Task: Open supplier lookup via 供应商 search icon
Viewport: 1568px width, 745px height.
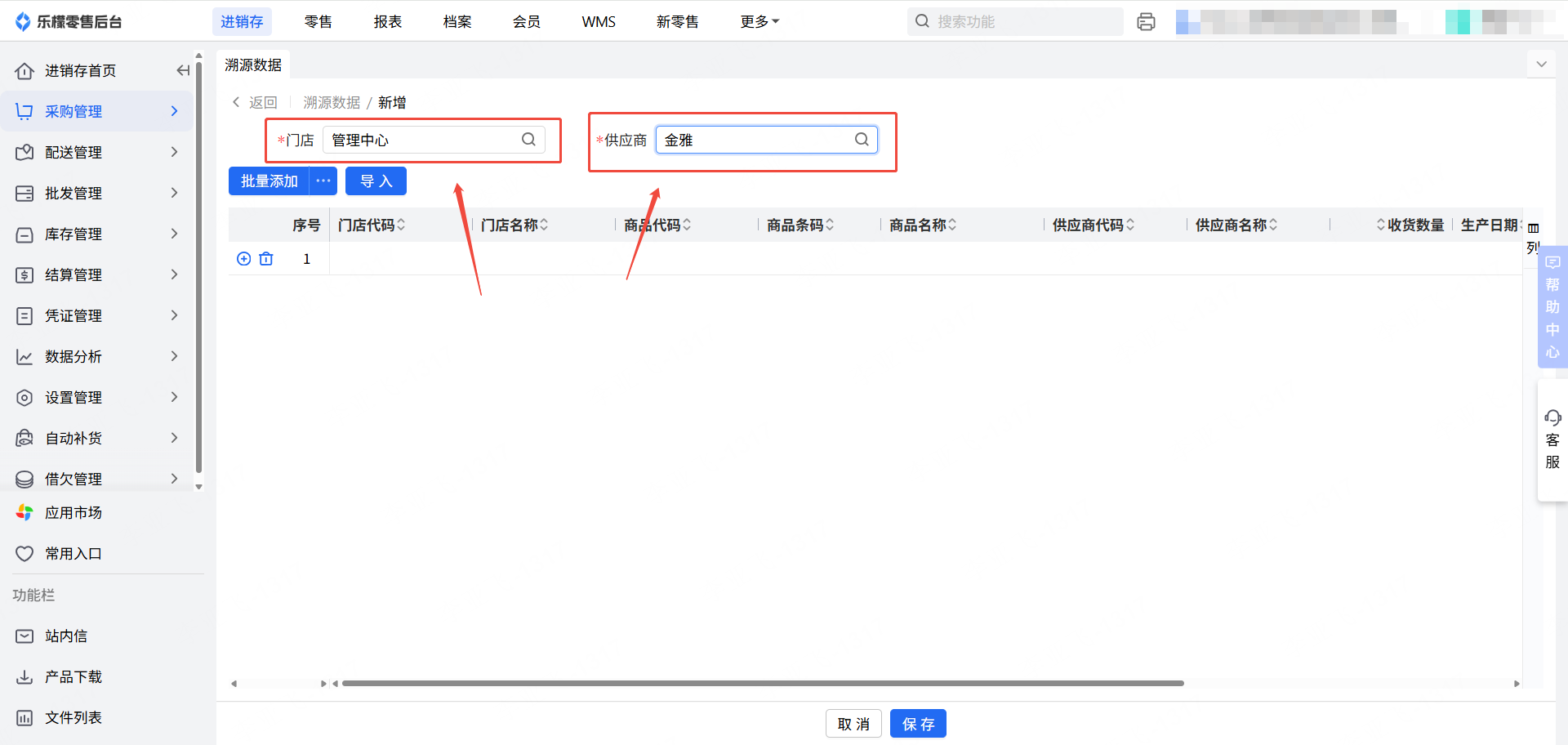Action: pos(862,140)
